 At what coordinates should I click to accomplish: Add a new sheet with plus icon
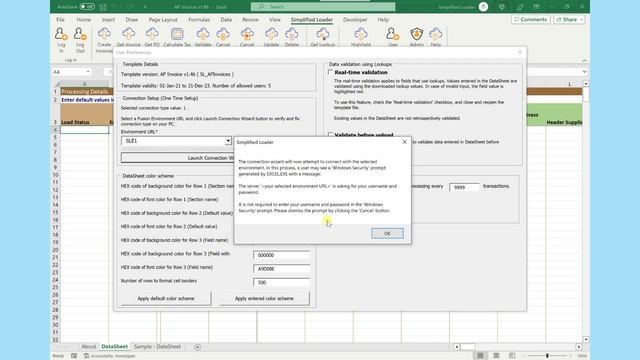(198, 347)
